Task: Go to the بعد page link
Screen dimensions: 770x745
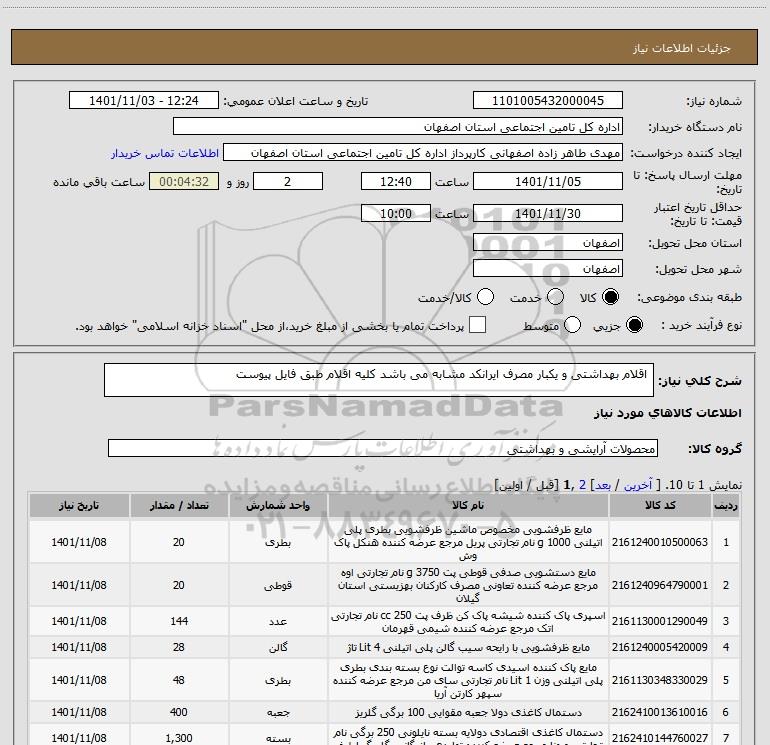Action: coord(603,485)
